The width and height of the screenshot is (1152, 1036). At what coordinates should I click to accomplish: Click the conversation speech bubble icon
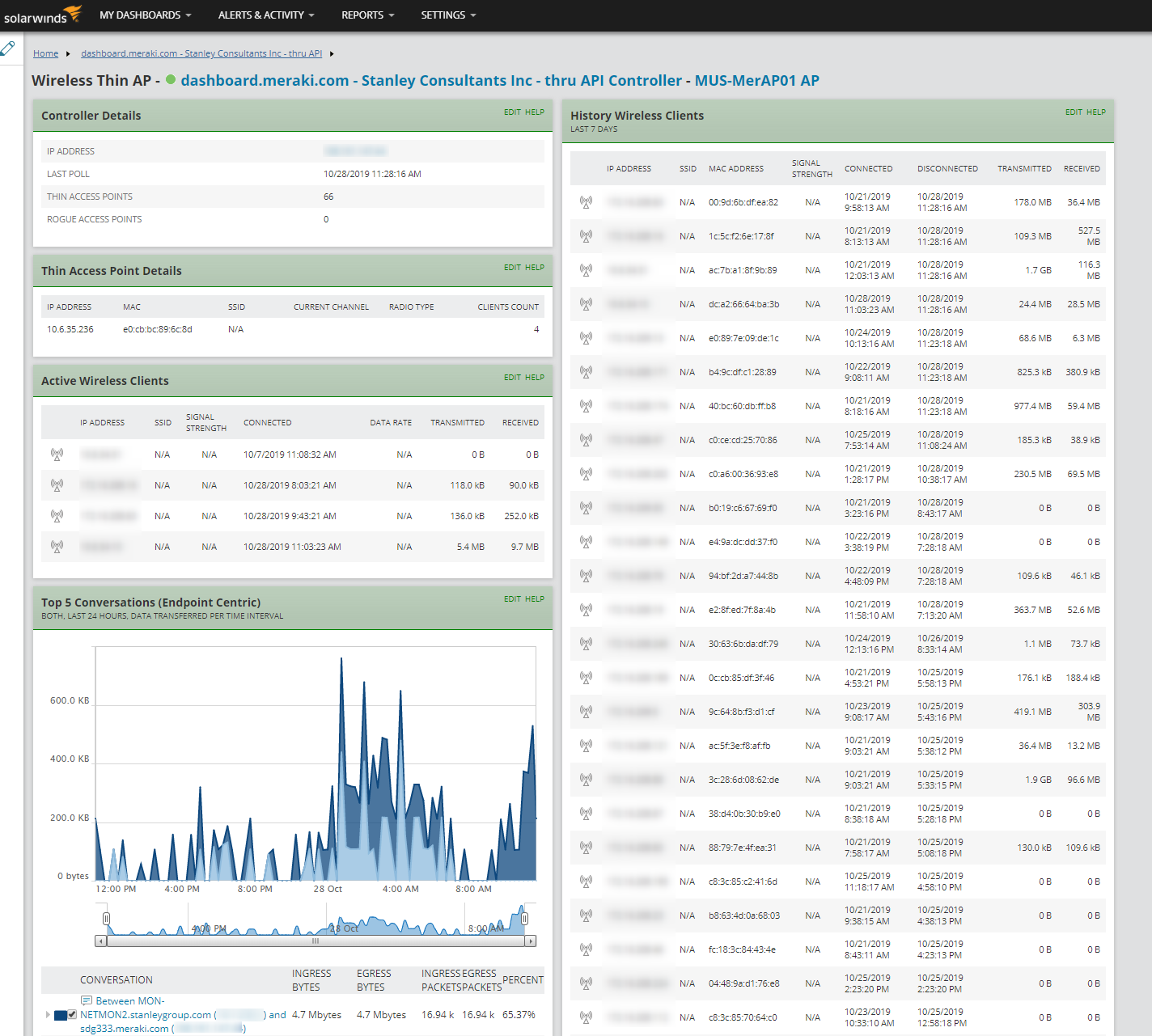coord(87,1001)
